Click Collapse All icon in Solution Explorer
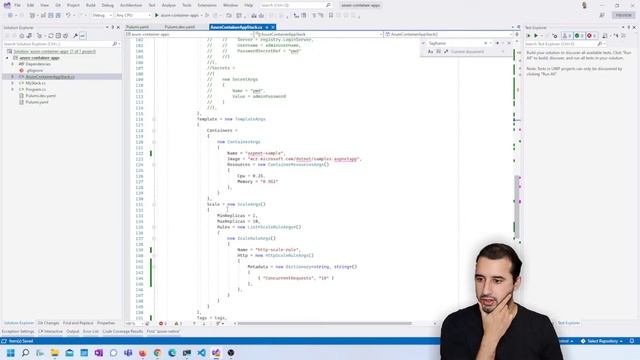Image resolution: width=640 pixels, height=360 pixels. (58, 36)
